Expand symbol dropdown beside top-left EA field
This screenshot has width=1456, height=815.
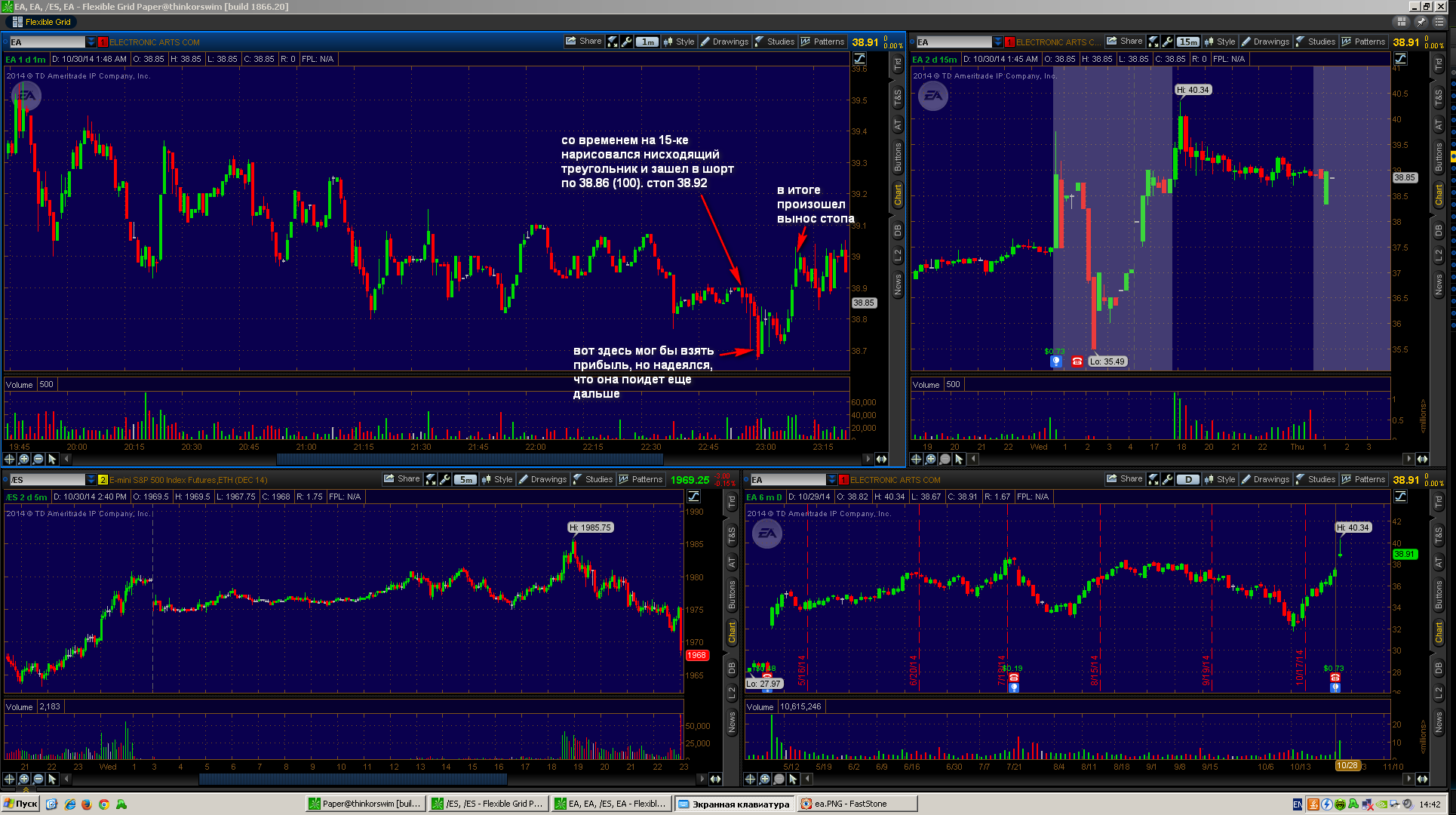click(x=91, y=42)
